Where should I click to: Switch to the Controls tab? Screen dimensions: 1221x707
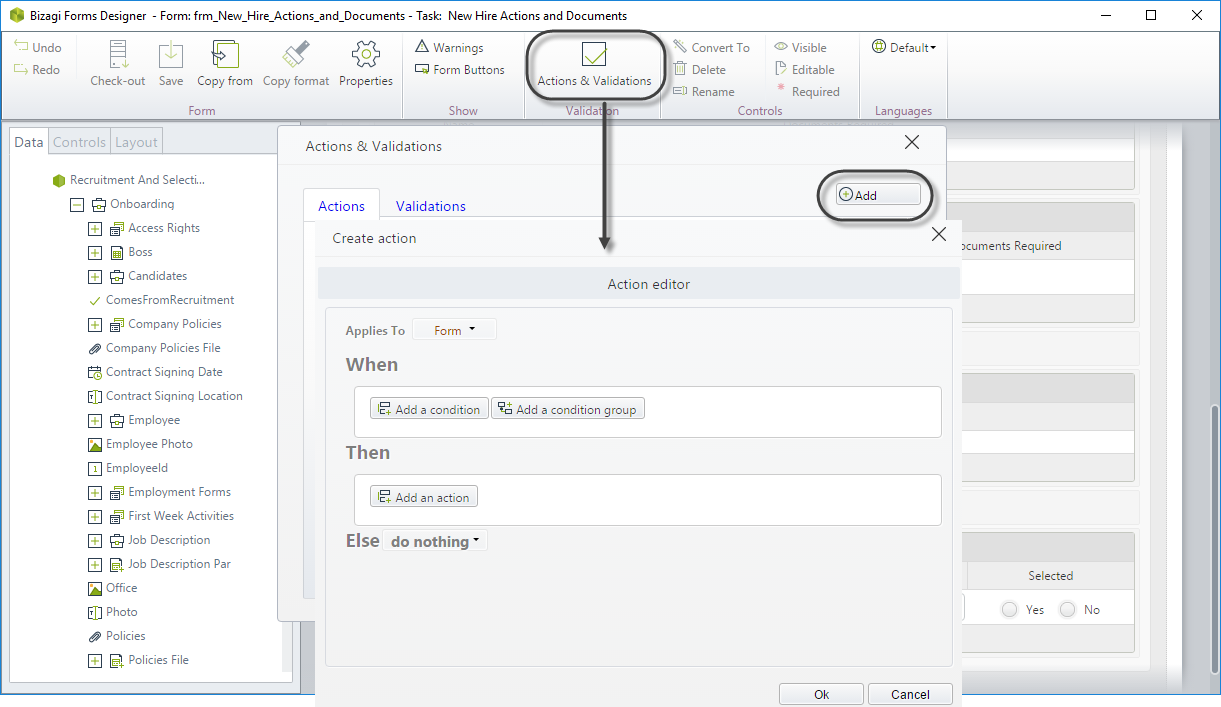[x=79, y=142]
